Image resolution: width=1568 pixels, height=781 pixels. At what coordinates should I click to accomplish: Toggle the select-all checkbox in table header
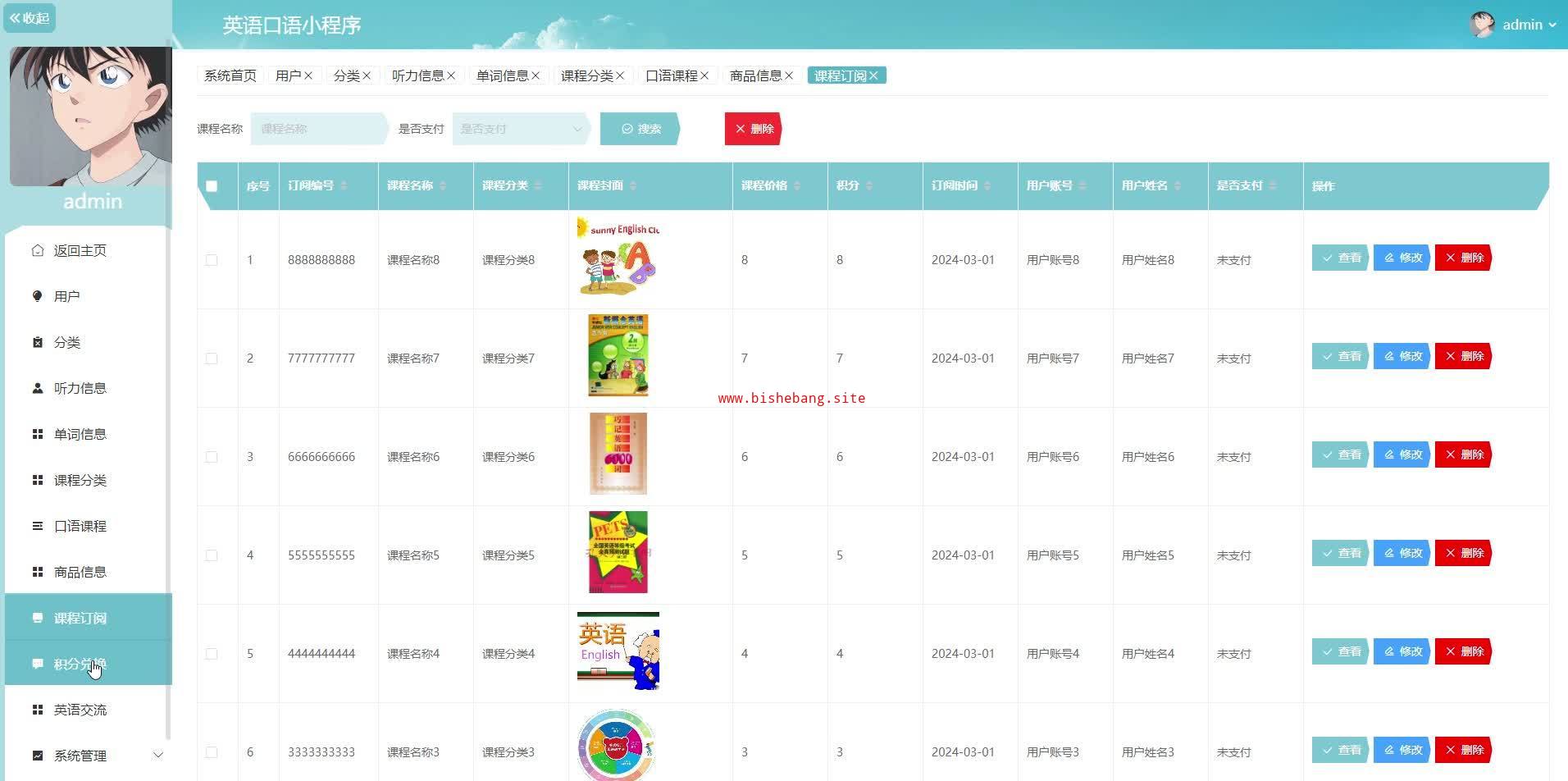(212, 186)
